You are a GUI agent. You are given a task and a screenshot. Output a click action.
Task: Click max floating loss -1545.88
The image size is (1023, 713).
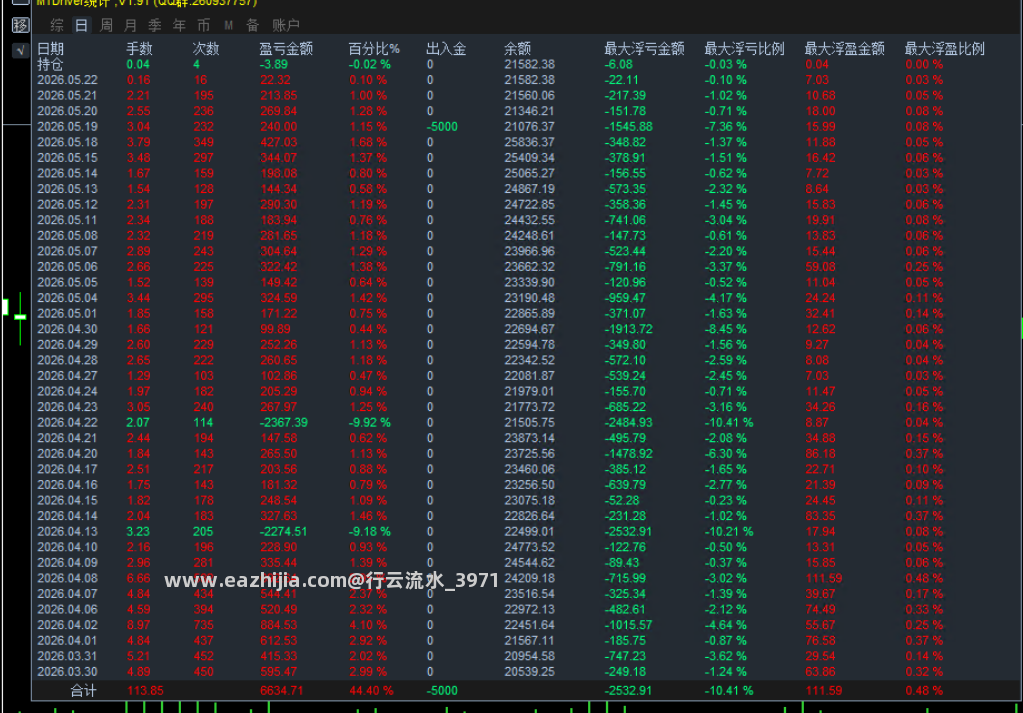(x=628, y=127)
